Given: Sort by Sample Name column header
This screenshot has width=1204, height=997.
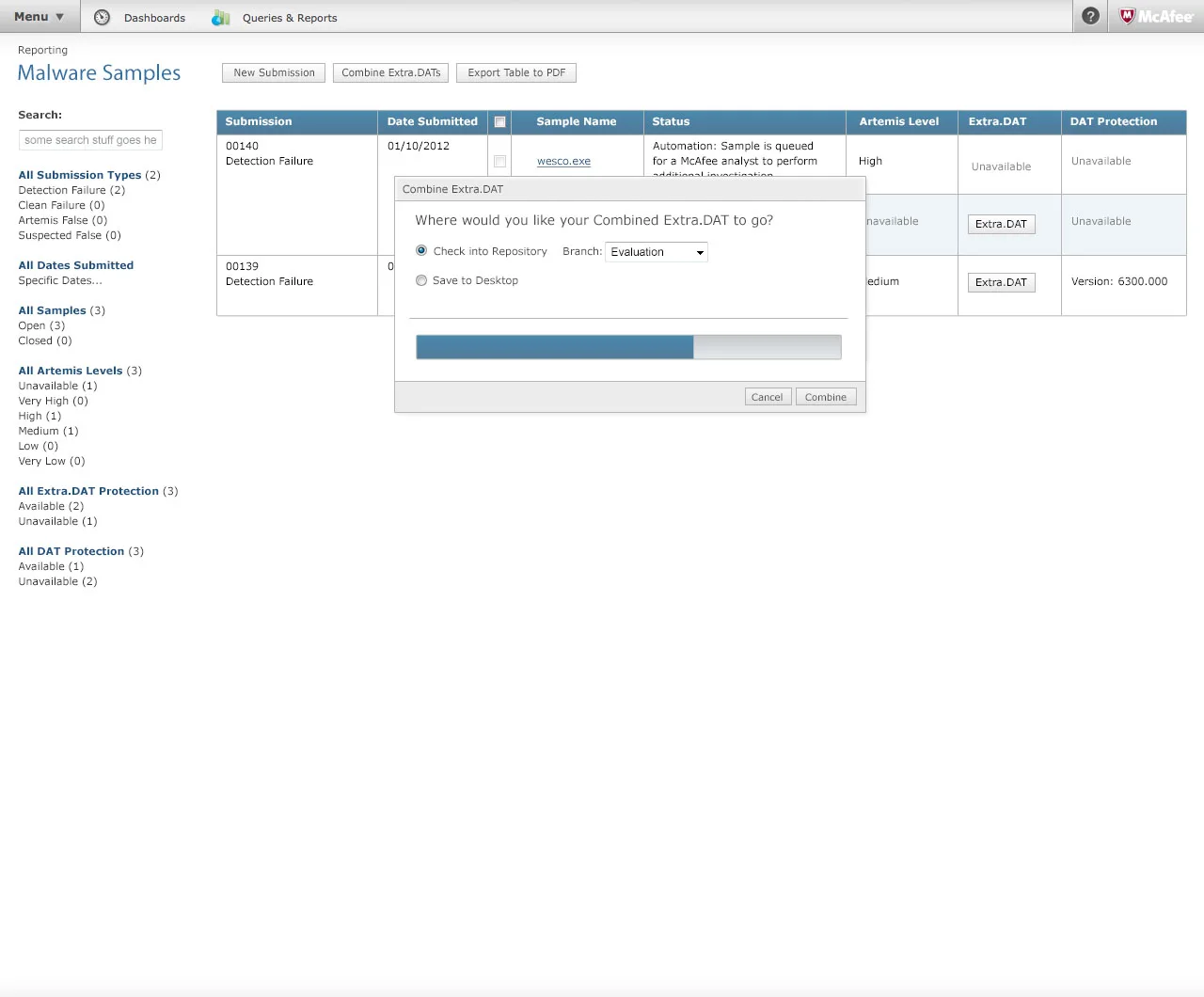Looking at the screenshot, I should [577, 122].
